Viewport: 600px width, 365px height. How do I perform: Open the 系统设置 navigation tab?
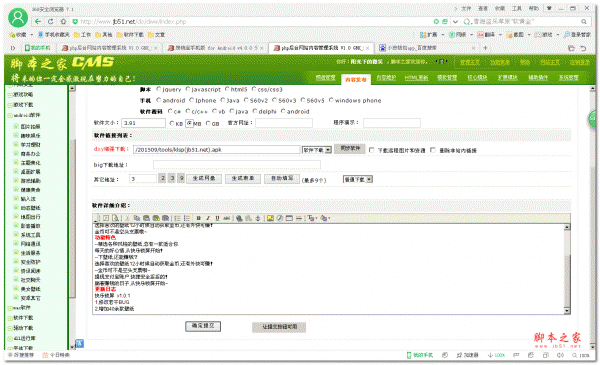tap(569, 78)
